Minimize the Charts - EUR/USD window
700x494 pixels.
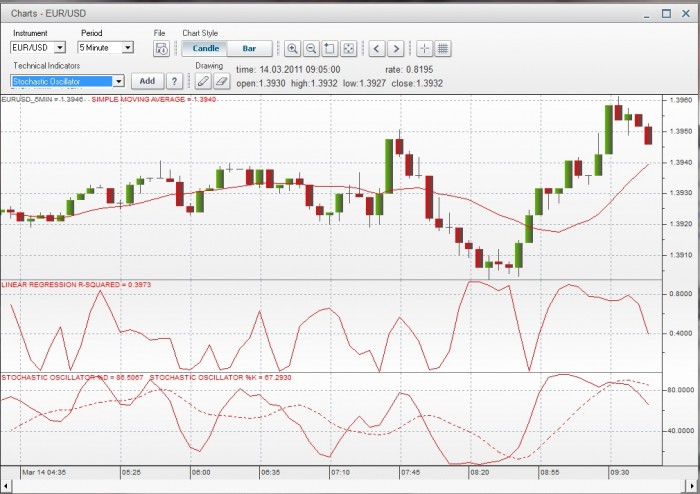click(x=647, y=15)
